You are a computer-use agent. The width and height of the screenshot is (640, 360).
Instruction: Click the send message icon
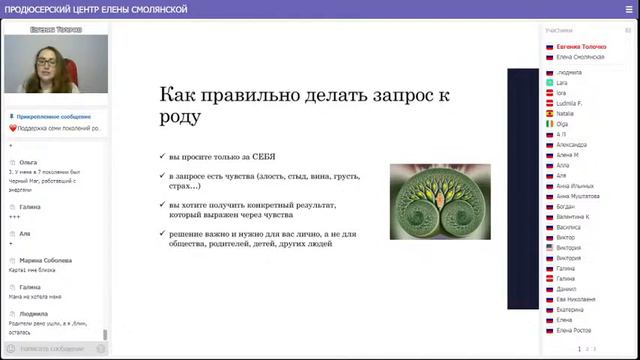[100, 349]
